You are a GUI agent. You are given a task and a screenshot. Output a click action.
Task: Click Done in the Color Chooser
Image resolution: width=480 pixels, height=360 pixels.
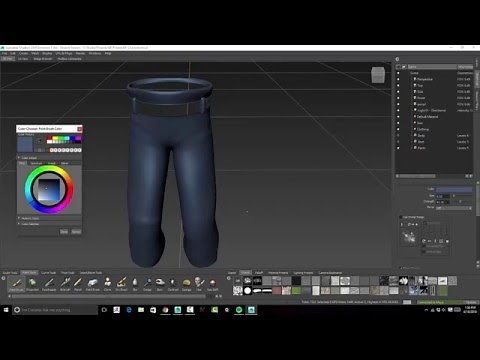pos(64,232)
